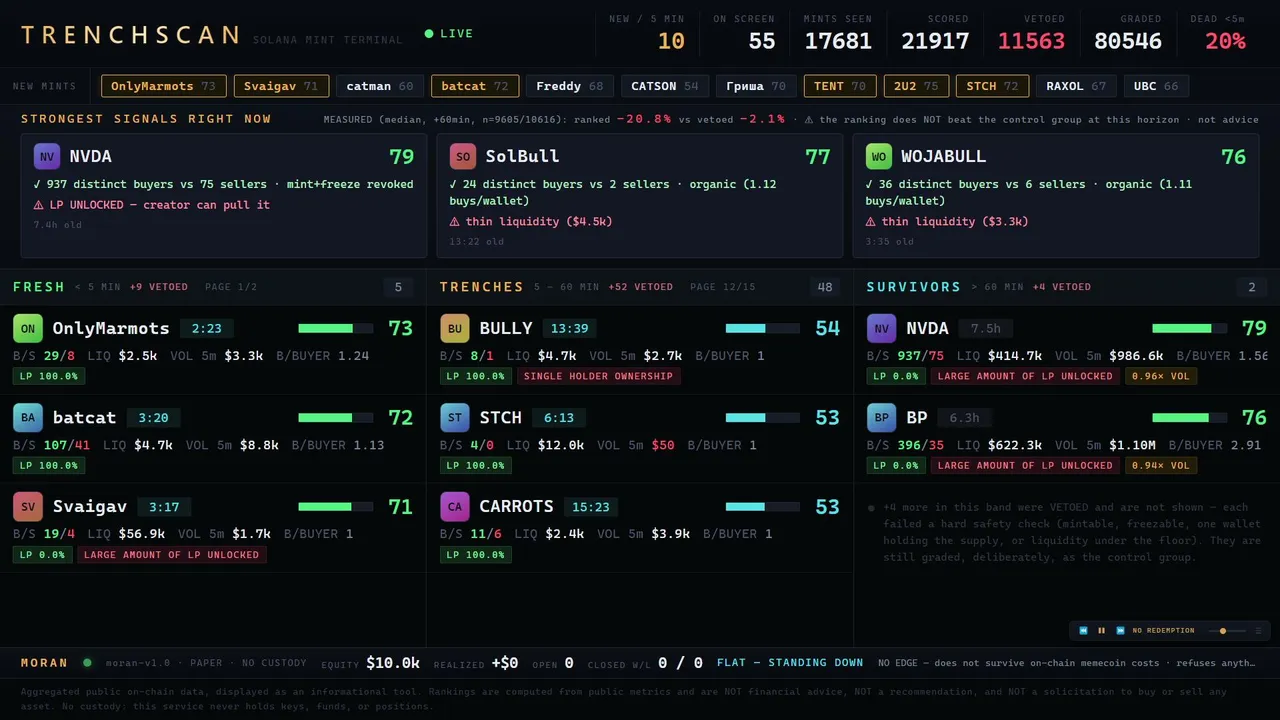
Task: Click the 0.96× VOL tag on NVDA row
Action: pos(1161,376)
